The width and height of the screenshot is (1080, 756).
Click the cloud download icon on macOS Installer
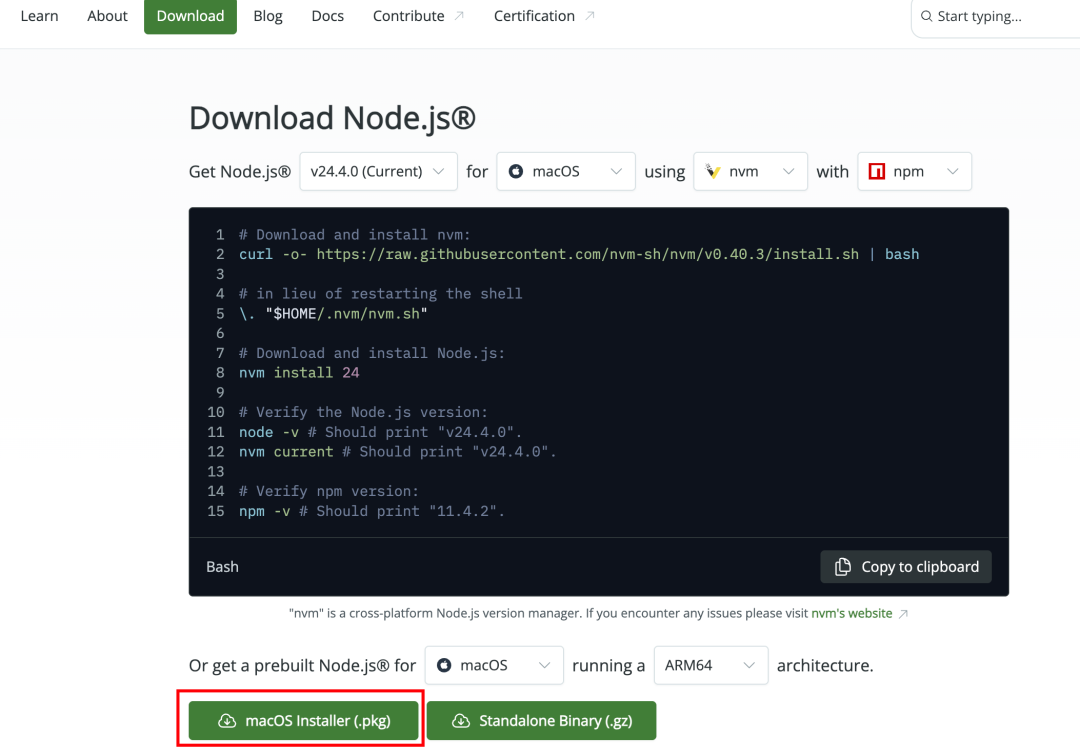[x=227, y=721]
